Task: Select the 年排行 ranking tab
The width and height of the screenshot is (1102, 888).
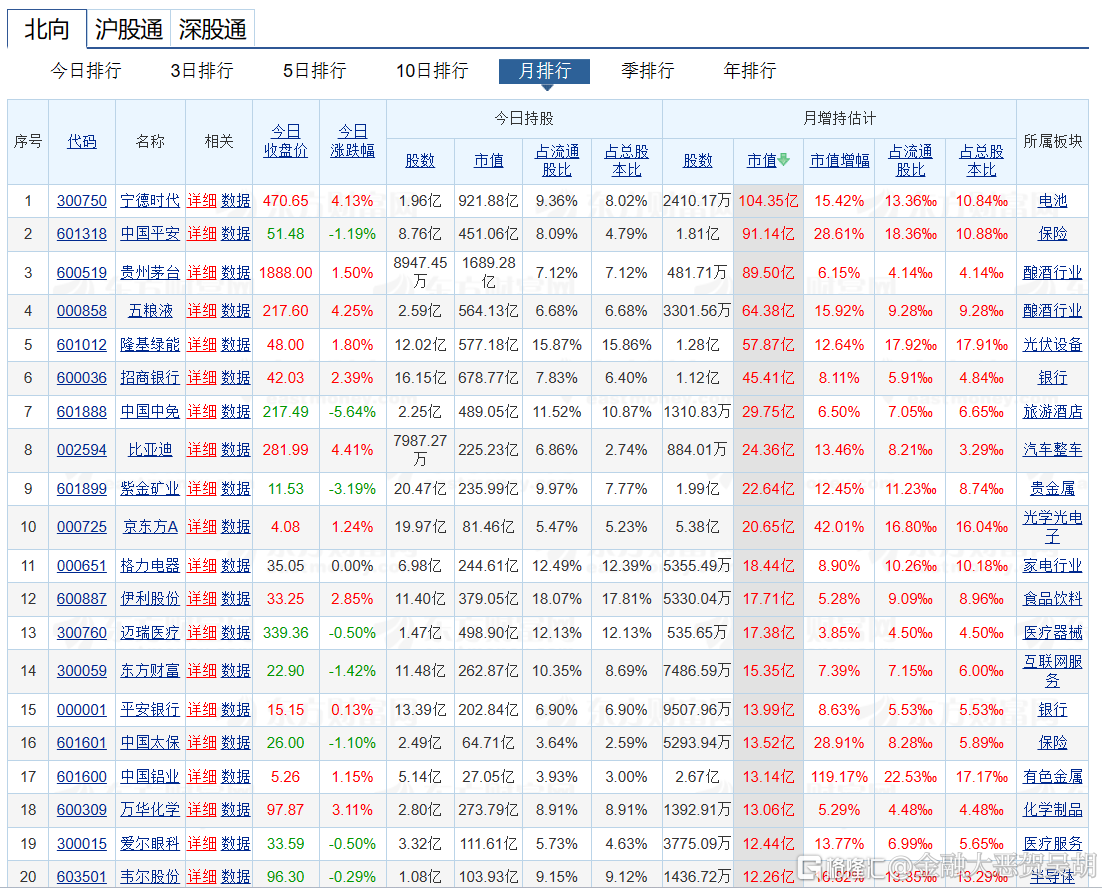Action: pyautogui.click(x=750, y=70)
